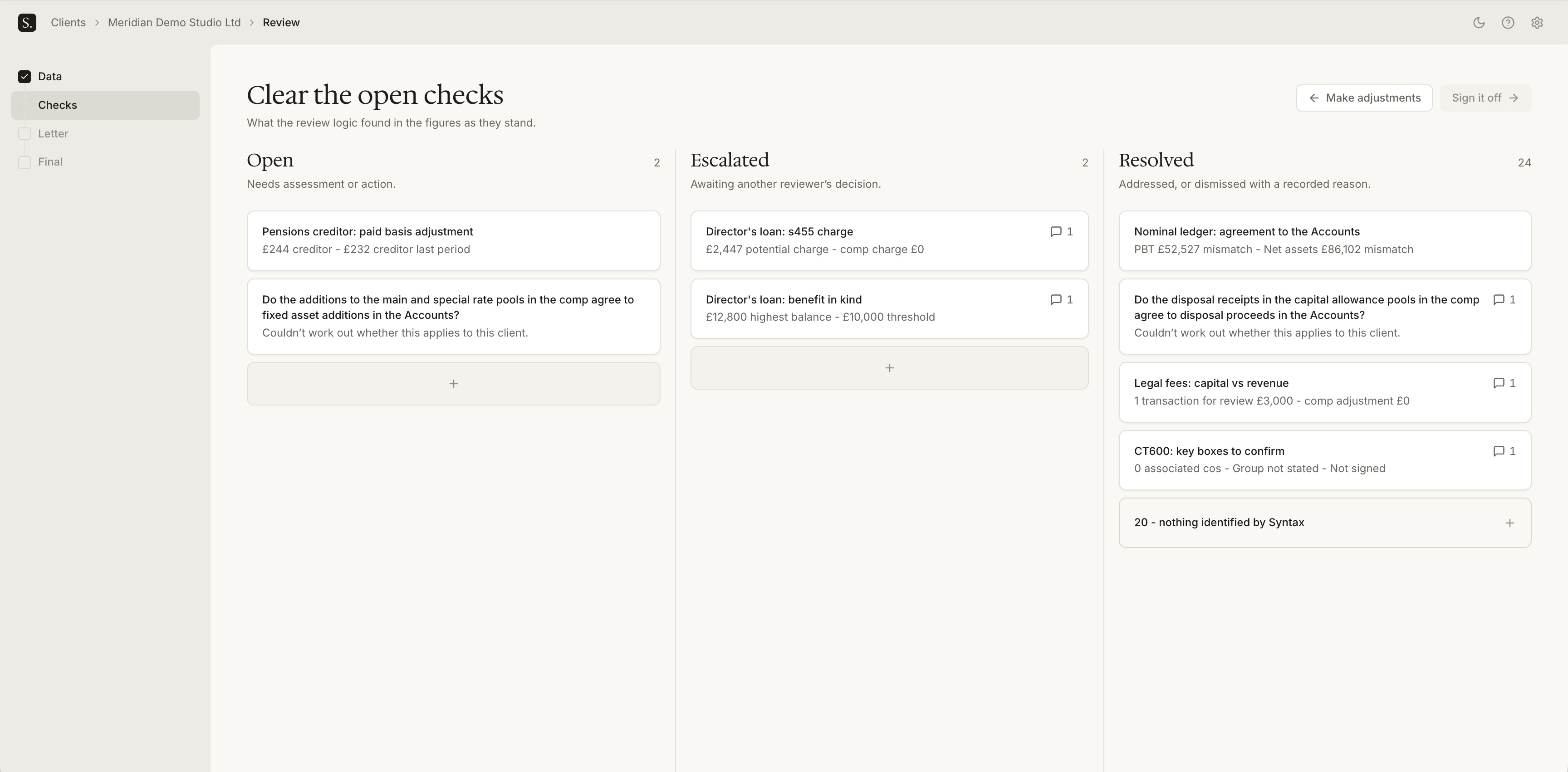Screen dimensions: 1568x772
Task: Go to the Final step label
Action: tap(50, 162)
